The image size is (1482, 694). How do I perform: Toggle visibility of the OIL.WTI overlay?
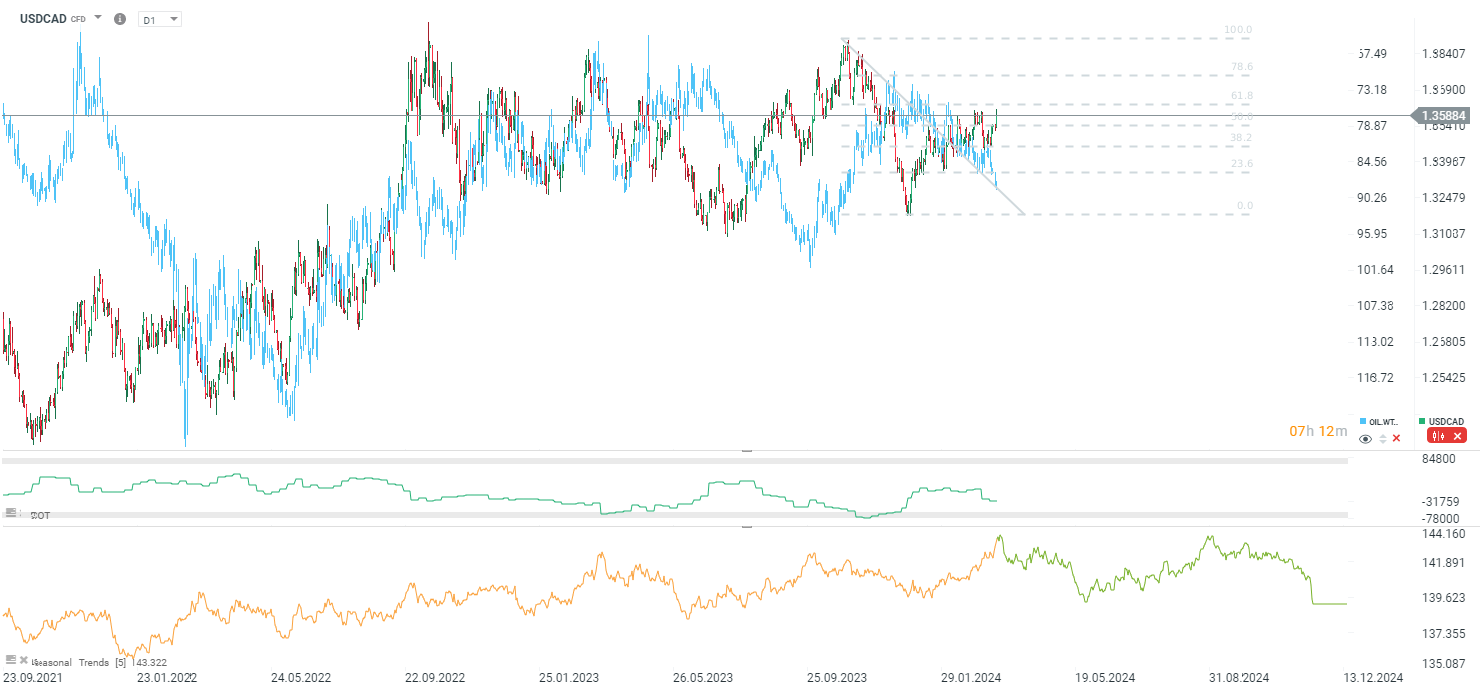1366,438
